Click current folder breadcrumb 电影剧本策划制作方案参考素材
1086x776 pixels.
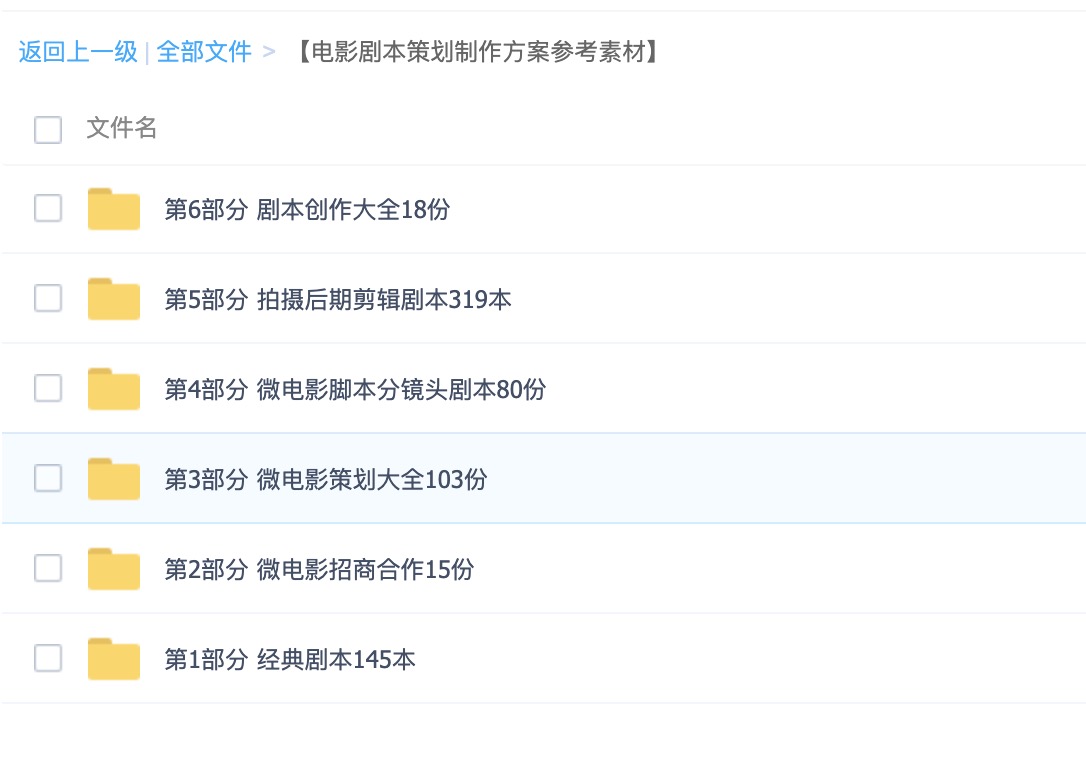point(478,52)
